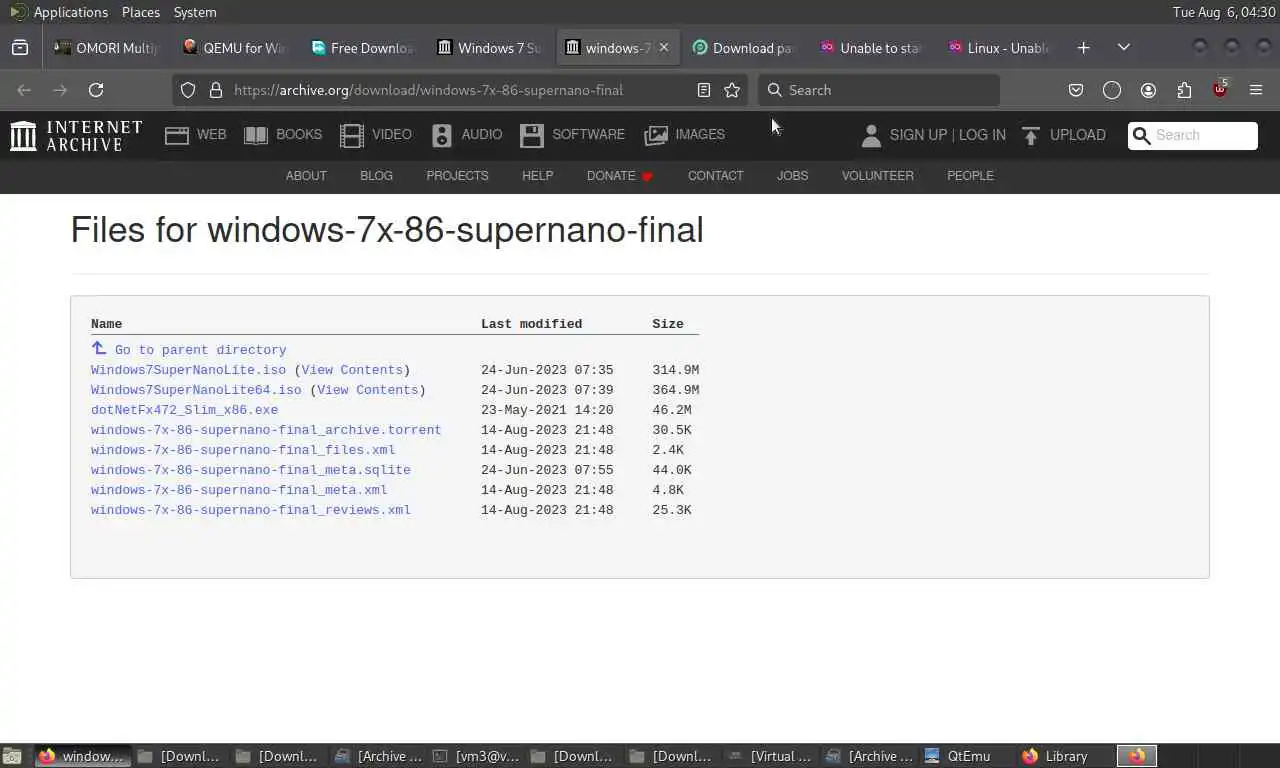The width and height of the screenshot is (1280, 768).
Task: Click the Internet Archive logo
Action: (76, 135)
